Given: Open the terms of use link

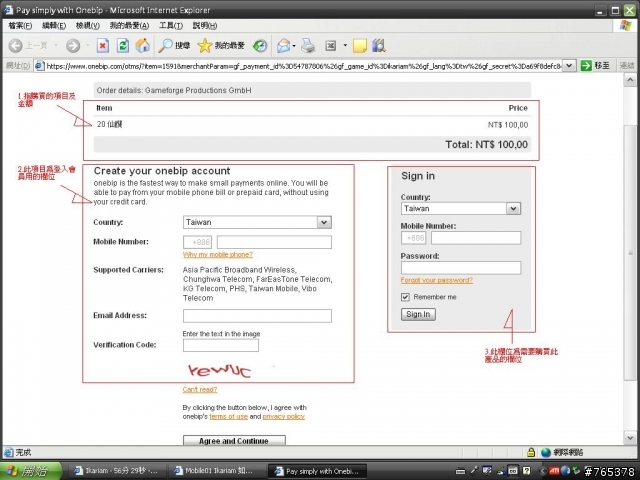Looking at the screenshot, I should click(229, 417).
